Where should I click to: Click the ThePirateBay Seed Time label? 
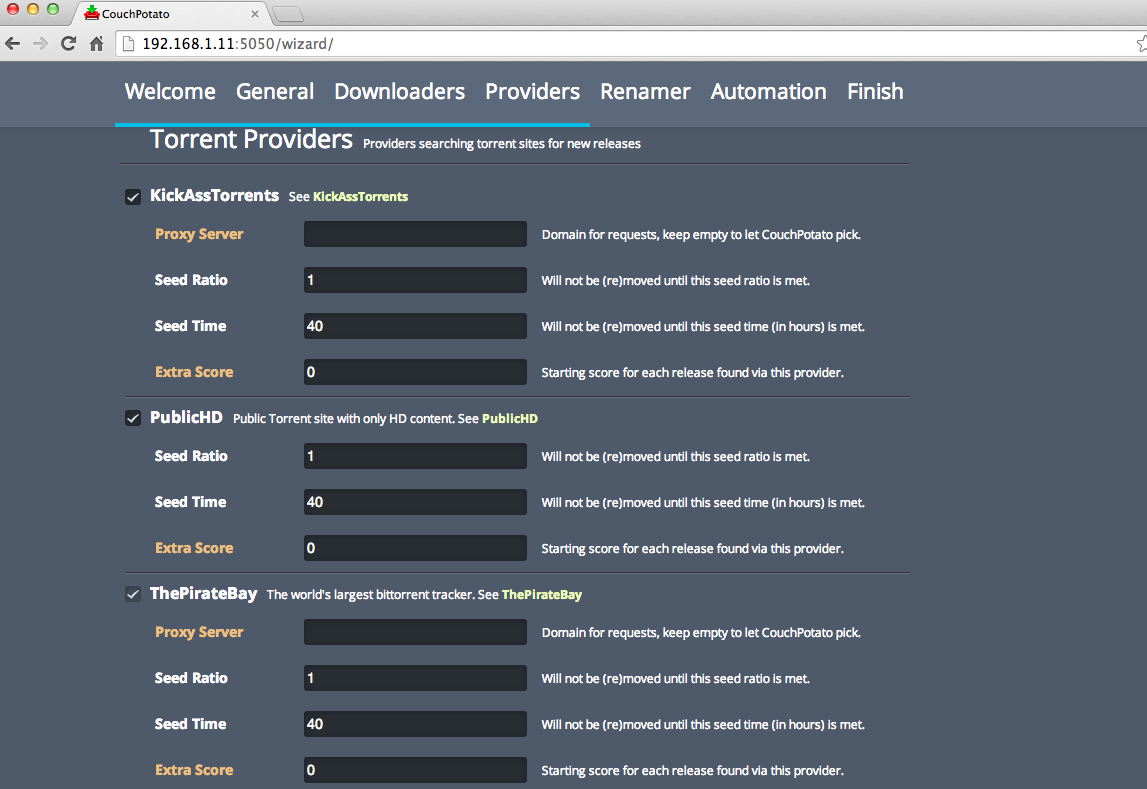(x=190, y=724)
